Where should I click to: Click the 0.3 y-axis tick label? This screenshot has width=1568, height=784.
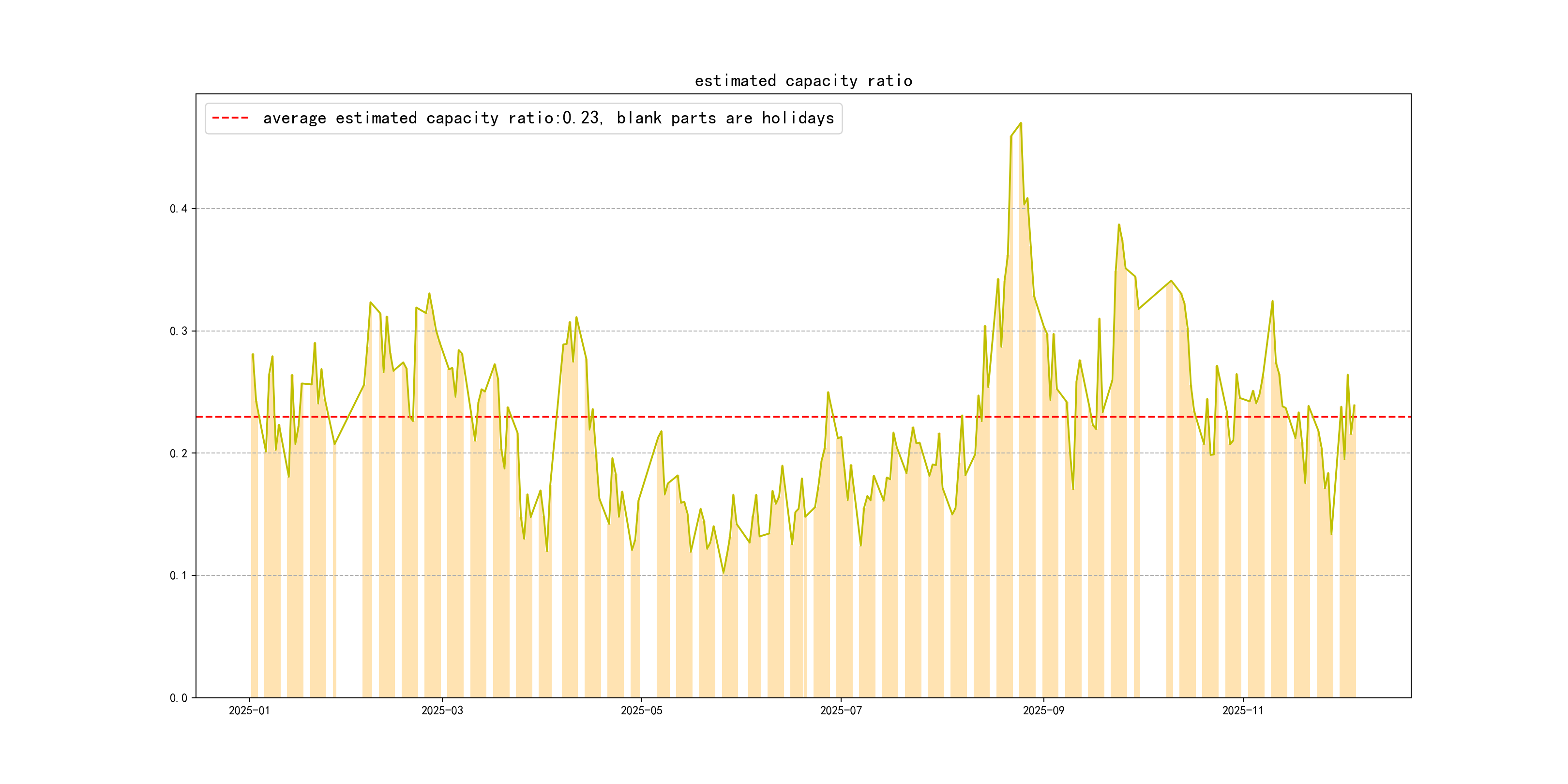[179, 331]
